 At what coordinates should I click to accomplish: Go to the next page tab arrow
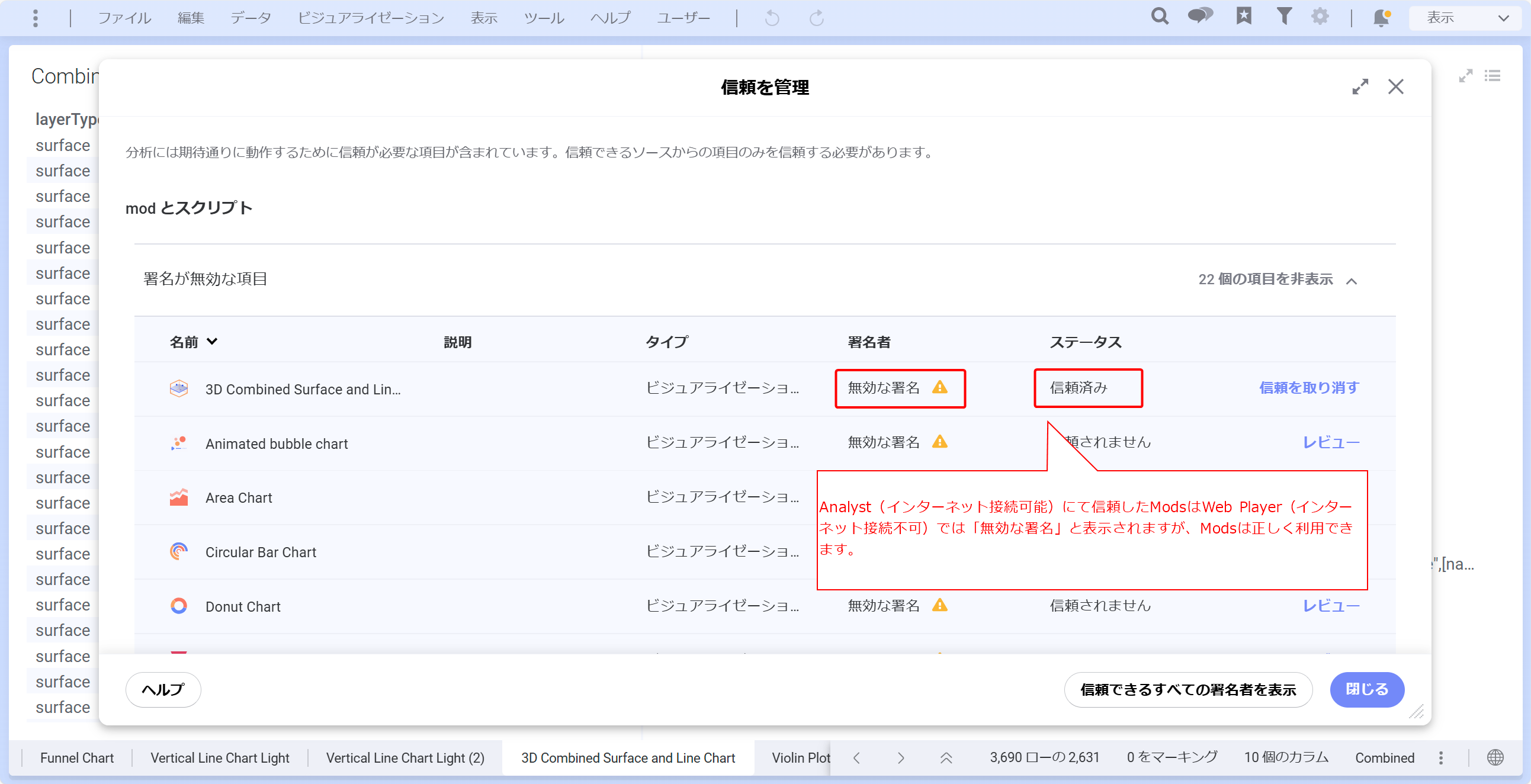pos(901,758)
